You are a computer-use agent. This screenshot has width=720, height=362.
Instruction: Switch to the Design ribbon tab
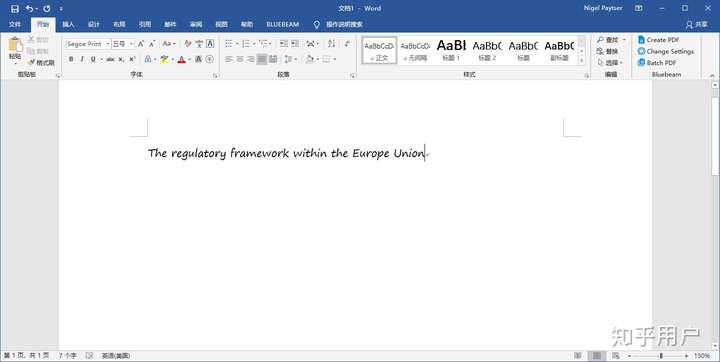(x=94, y=24)
